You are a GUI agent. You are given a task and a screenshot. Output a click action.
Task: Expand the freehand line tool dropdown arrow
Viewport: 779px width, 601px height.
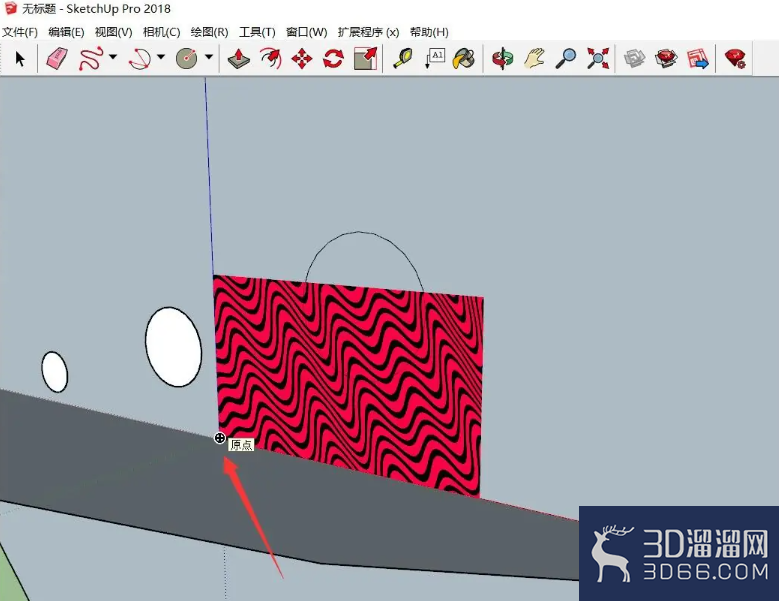click(x=113, y=57)
